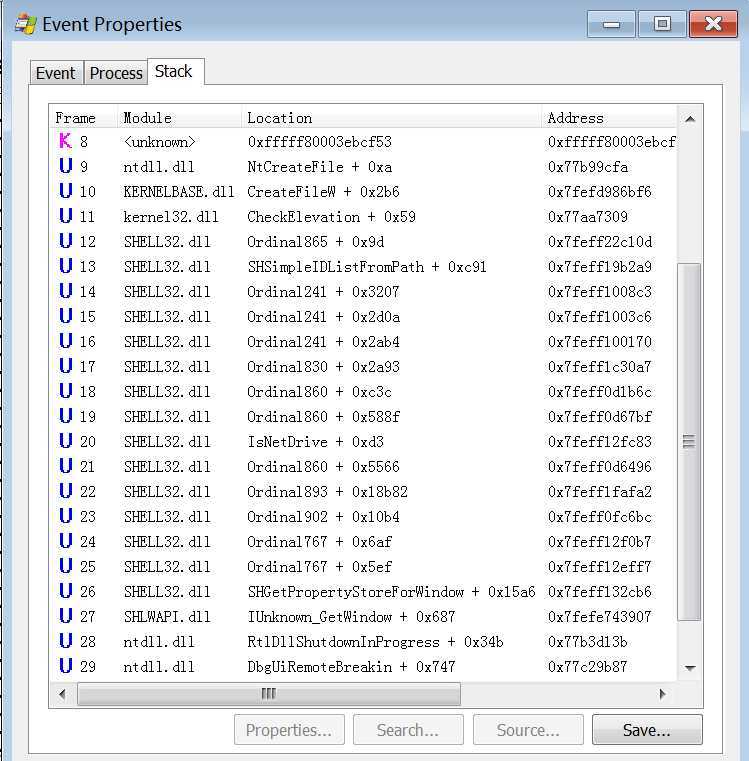Viewport: 749px width, 761px height.
Task: Switch to the Process tab
Action: pos(116,73)
